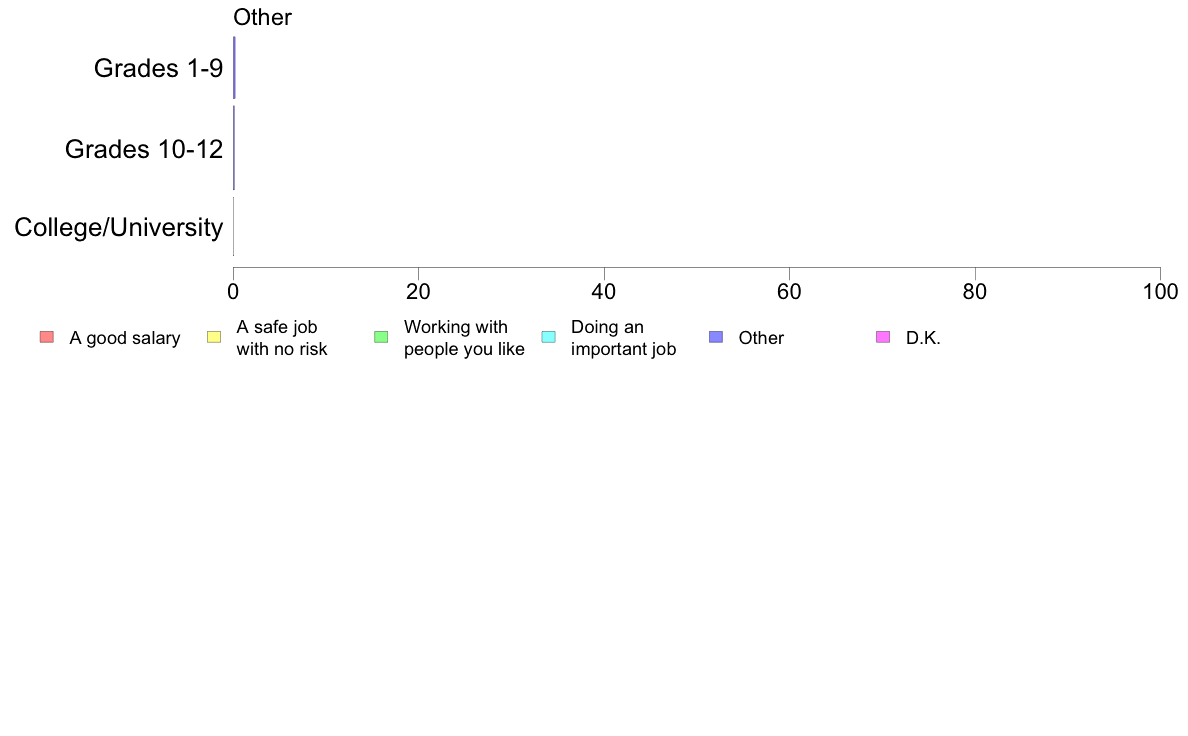Click the magenta 'D.K.' legend swatch

click(883, 337)
